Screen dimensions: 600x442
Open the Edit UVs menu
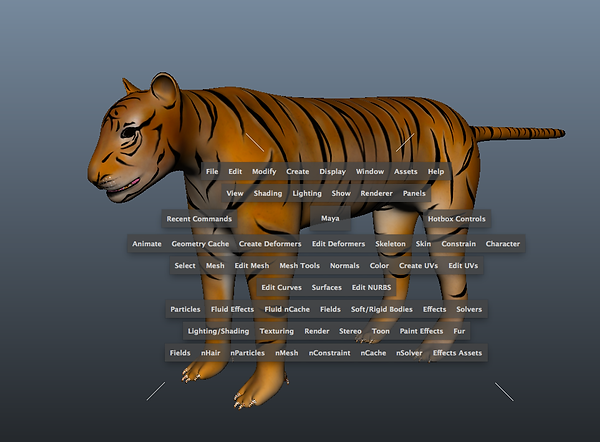pos(463,266)
